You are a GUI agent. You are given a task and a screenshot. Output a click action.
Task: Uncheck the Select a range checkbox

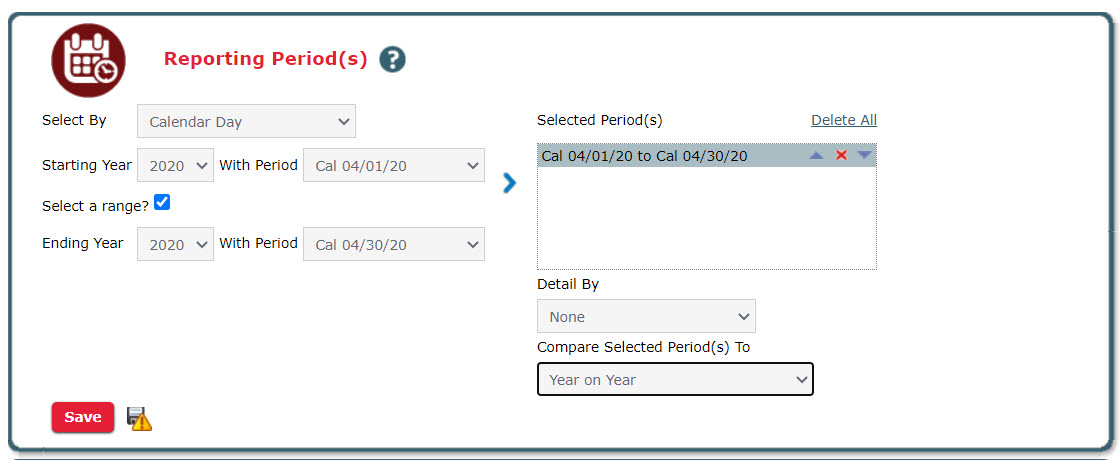[x=162, y=203]
